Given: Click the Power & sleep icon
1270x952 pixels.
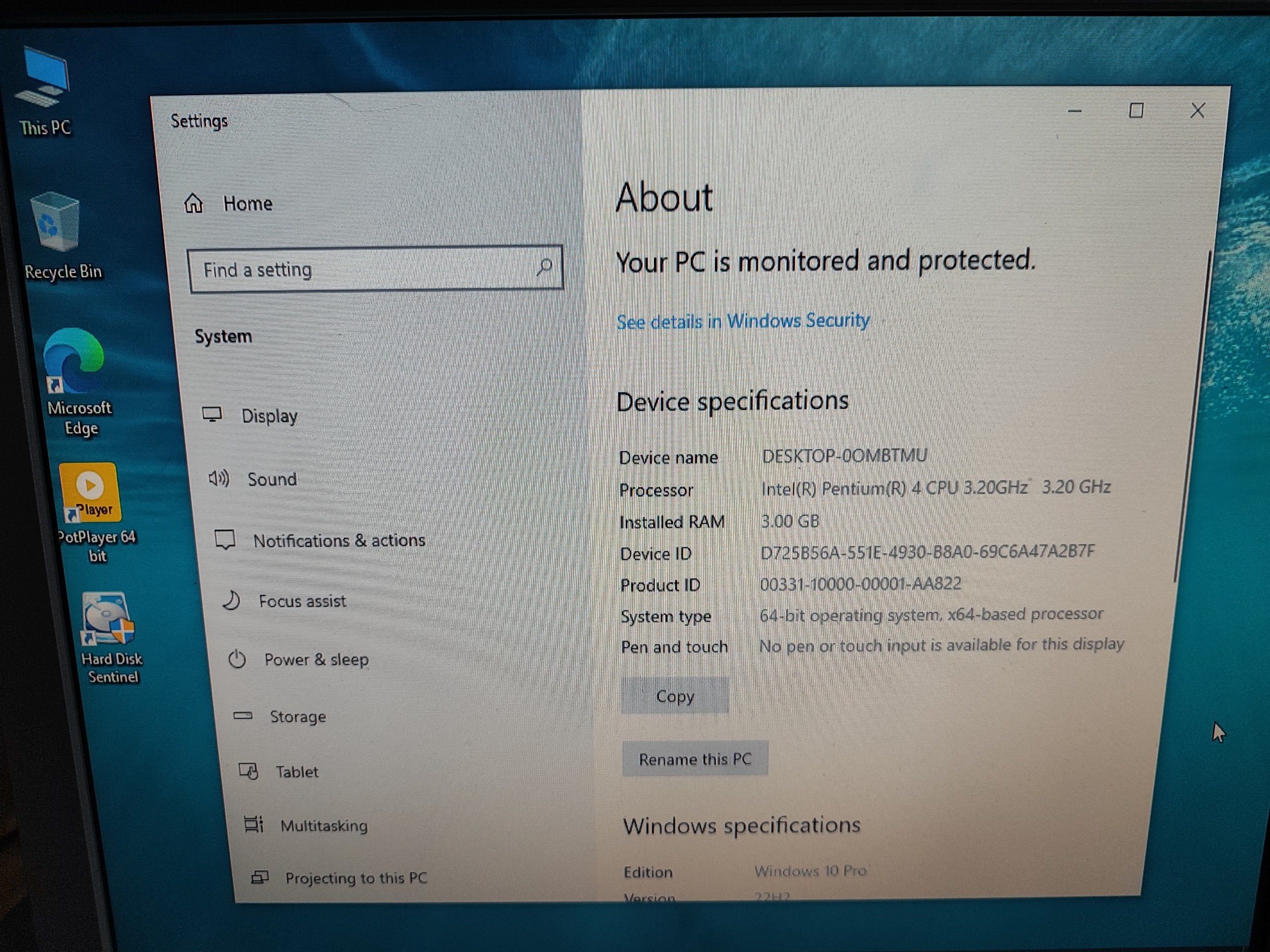Looking at the screenshot, I should [237, 659].
